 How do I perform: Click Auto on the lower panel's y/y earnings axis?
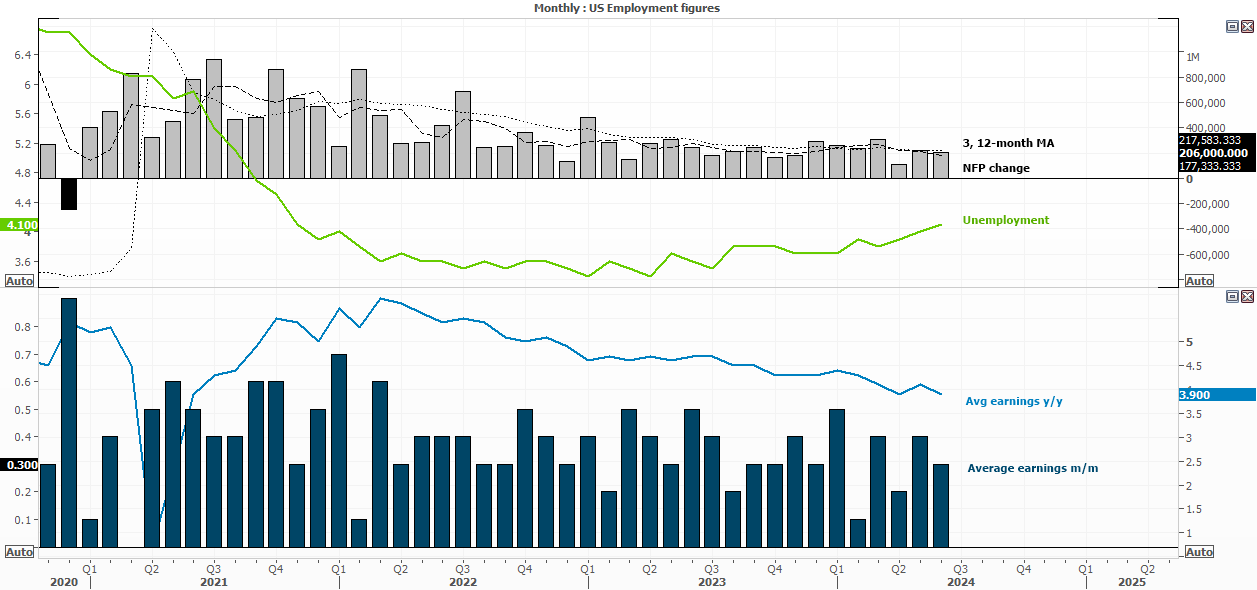(x=1199, y=552)
